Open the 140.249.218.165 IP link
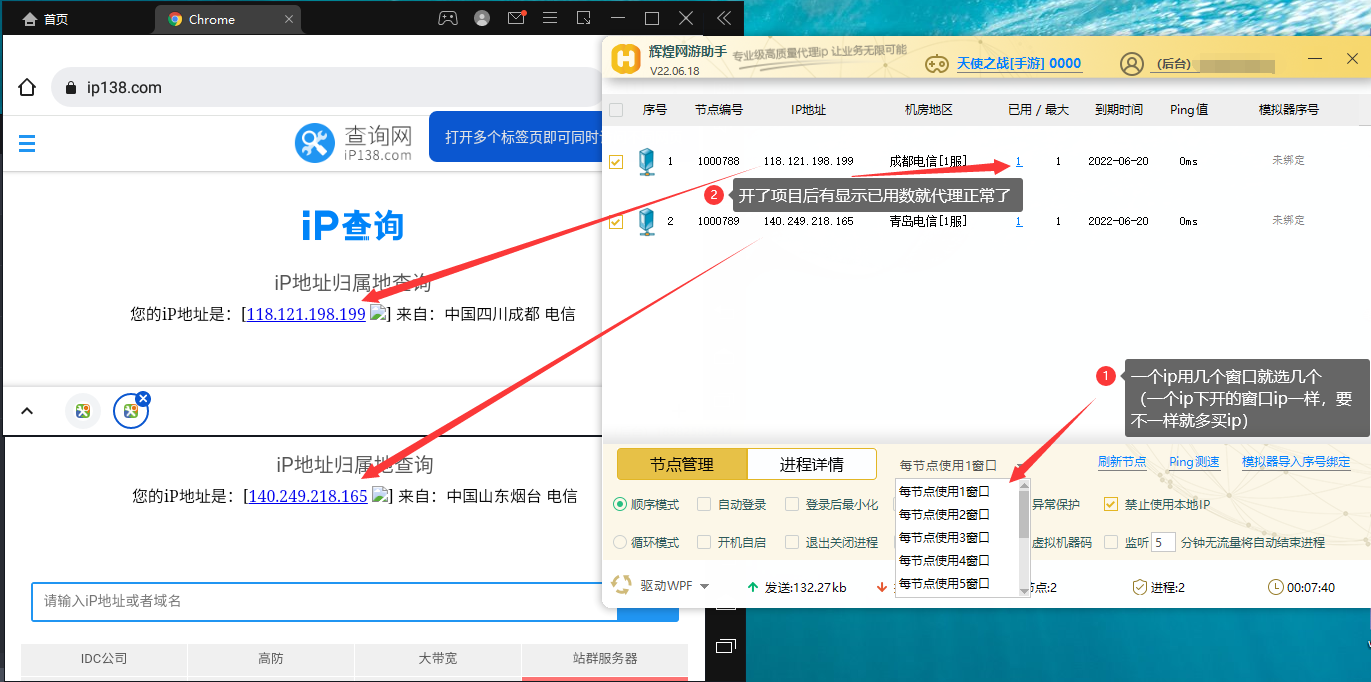The height and width of the screenshot is (682, 1371). pos(308,496)
